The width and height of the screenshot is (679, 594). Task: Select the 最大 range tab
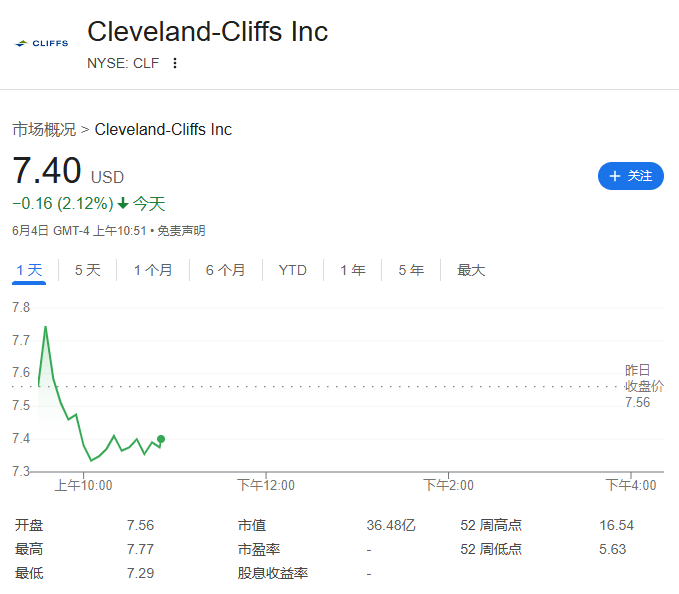pos(471,270)
